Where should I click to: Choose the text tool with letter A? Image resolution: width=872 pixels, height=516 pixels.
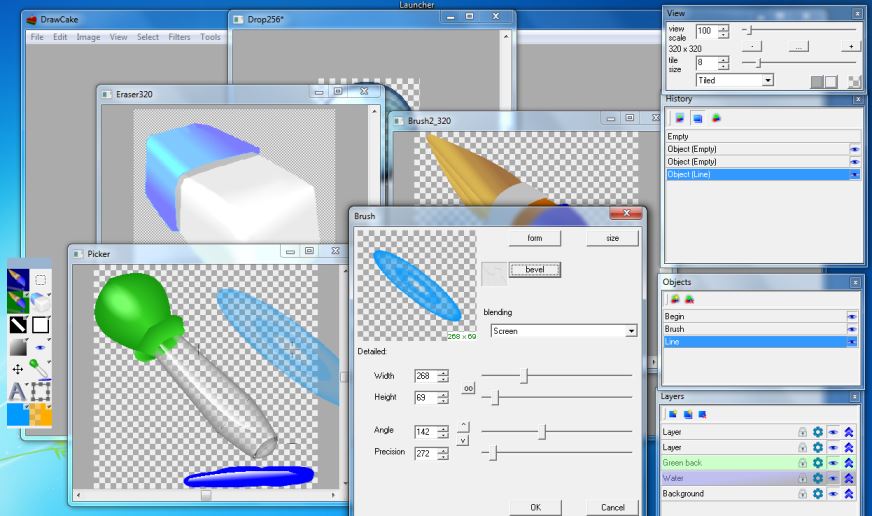[18, 391]
